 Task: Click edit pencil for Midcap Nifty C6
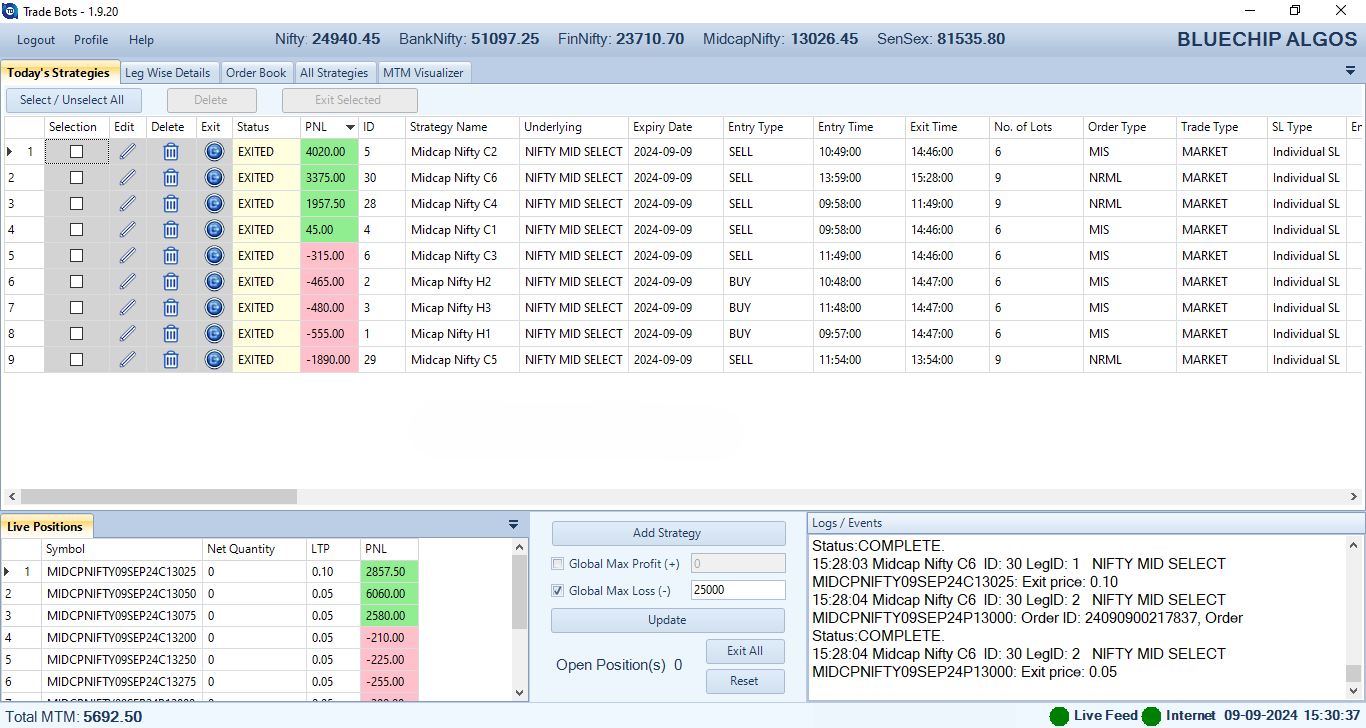point(127,177)
